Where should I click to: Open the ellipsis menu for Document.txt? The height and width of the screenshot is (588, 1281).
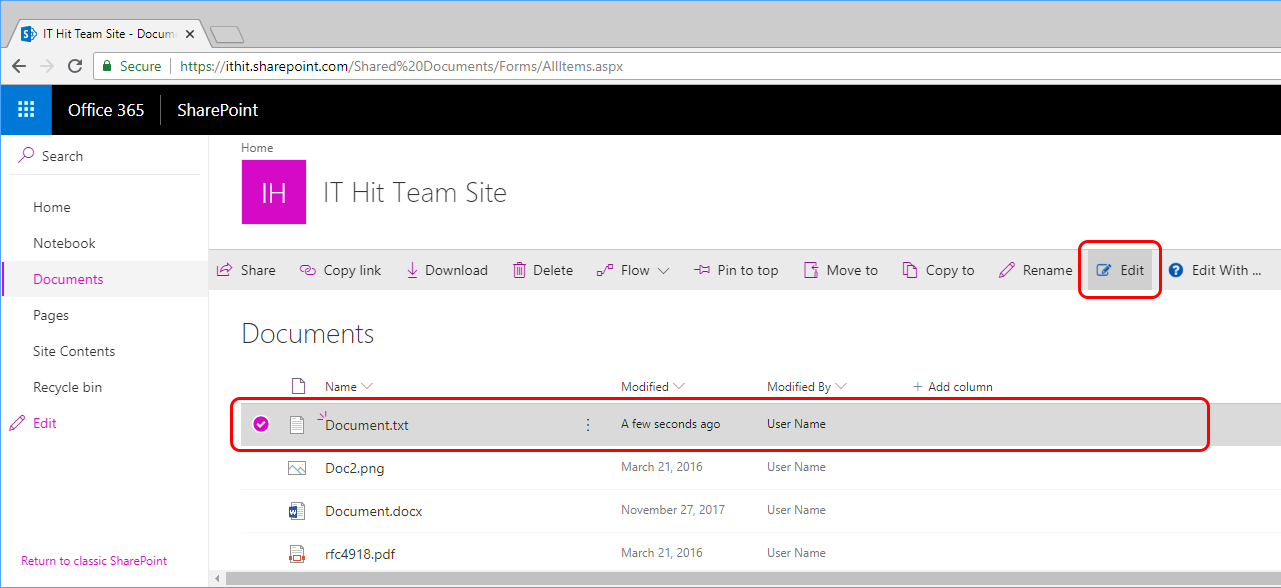click(x=588, y=425)
